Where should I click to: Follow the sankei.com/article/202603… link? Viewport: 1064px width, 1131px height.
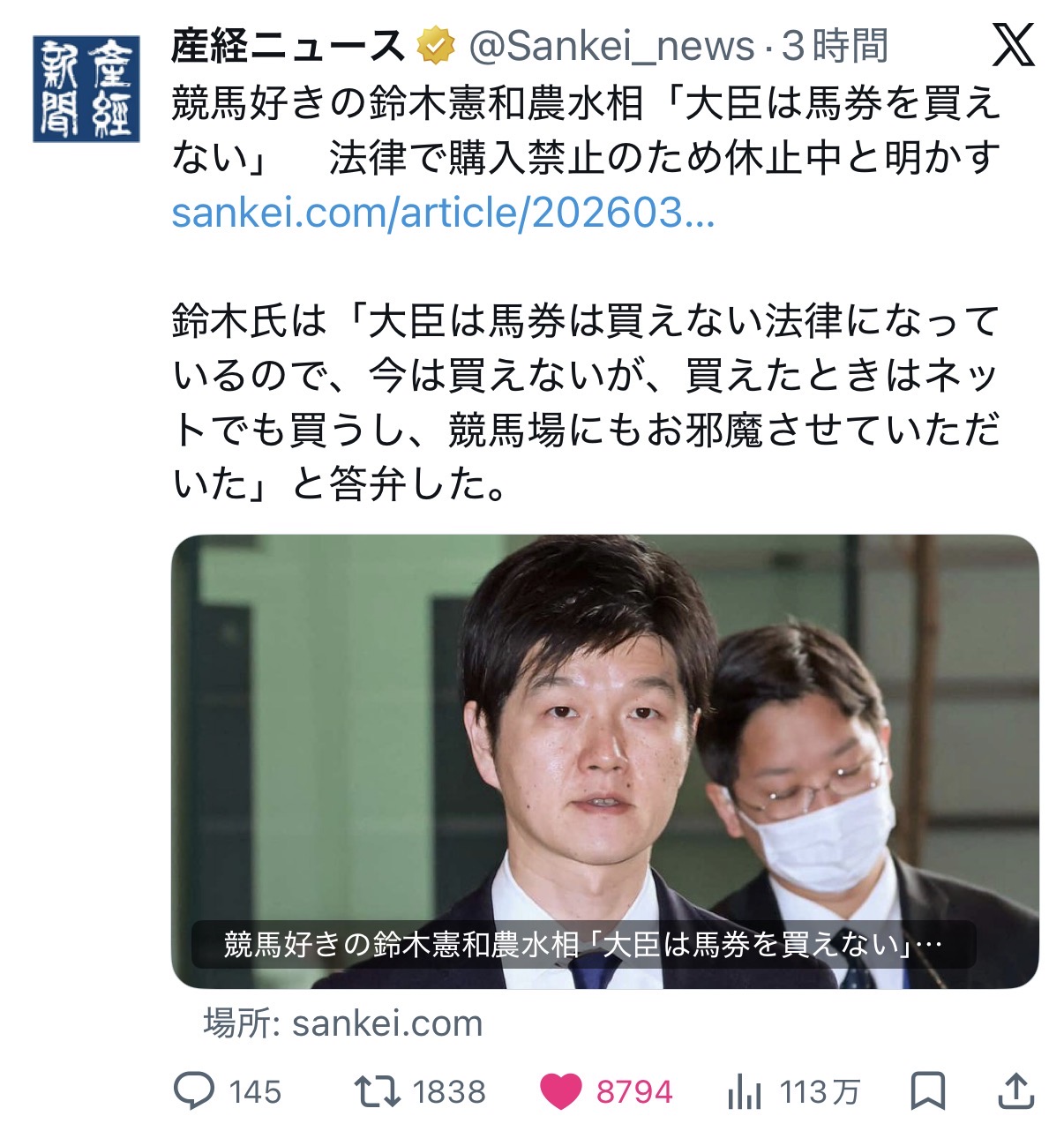443,213
